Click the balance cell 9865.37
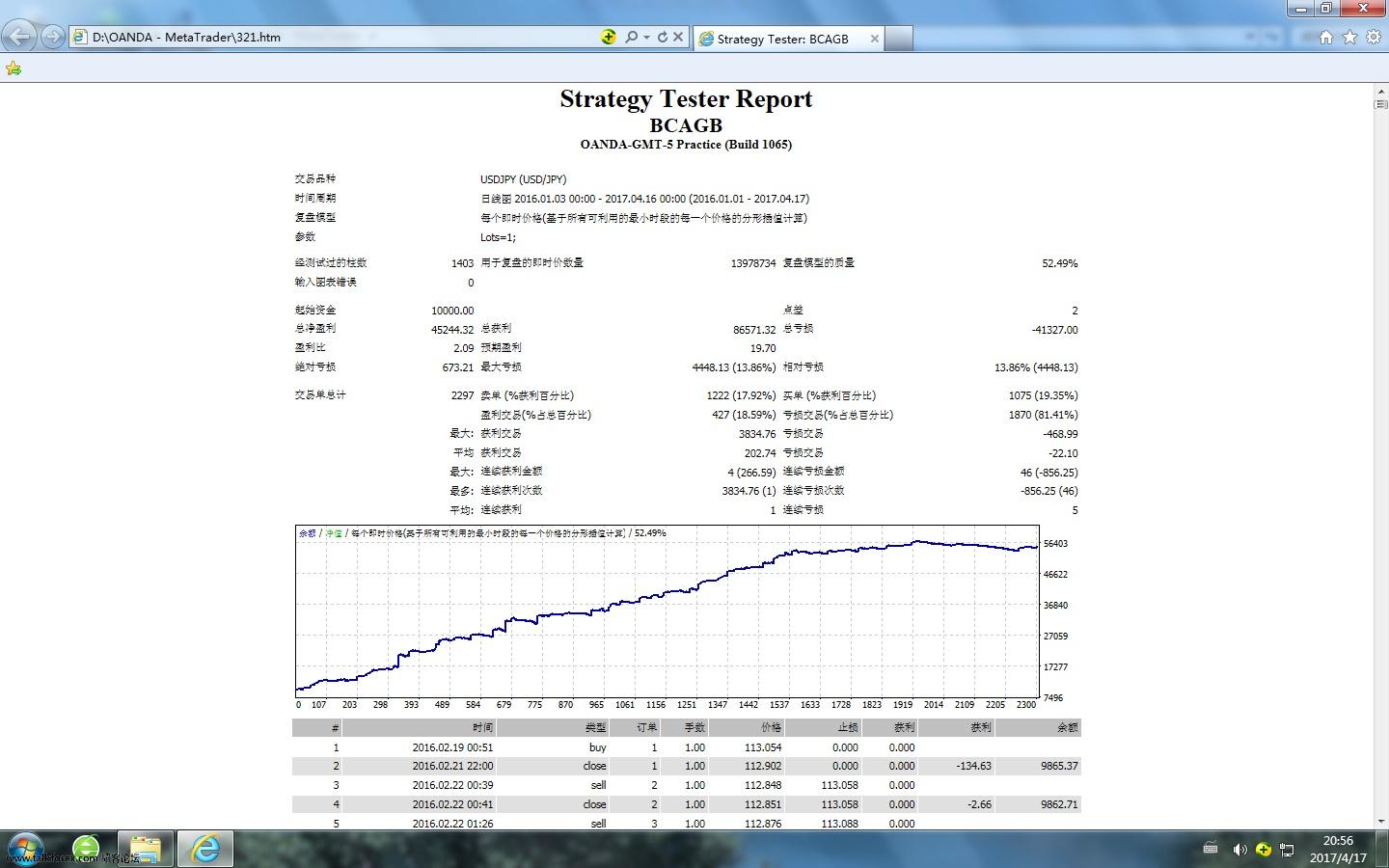This screenshot has height=868, width=1389. [x=1060, y=766]
